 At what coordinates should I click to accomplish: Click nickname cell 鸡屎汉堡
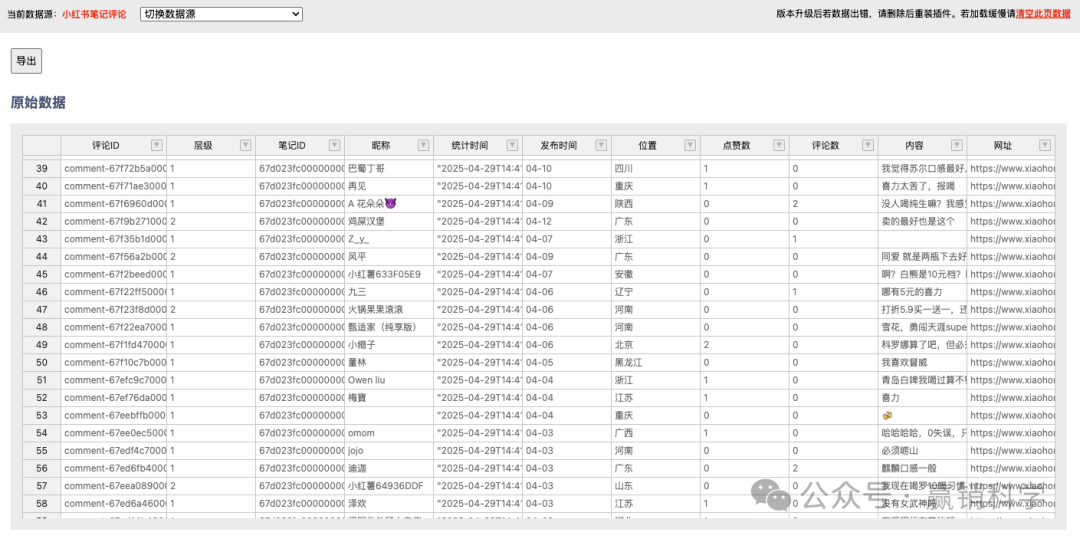tap(389, 221)
